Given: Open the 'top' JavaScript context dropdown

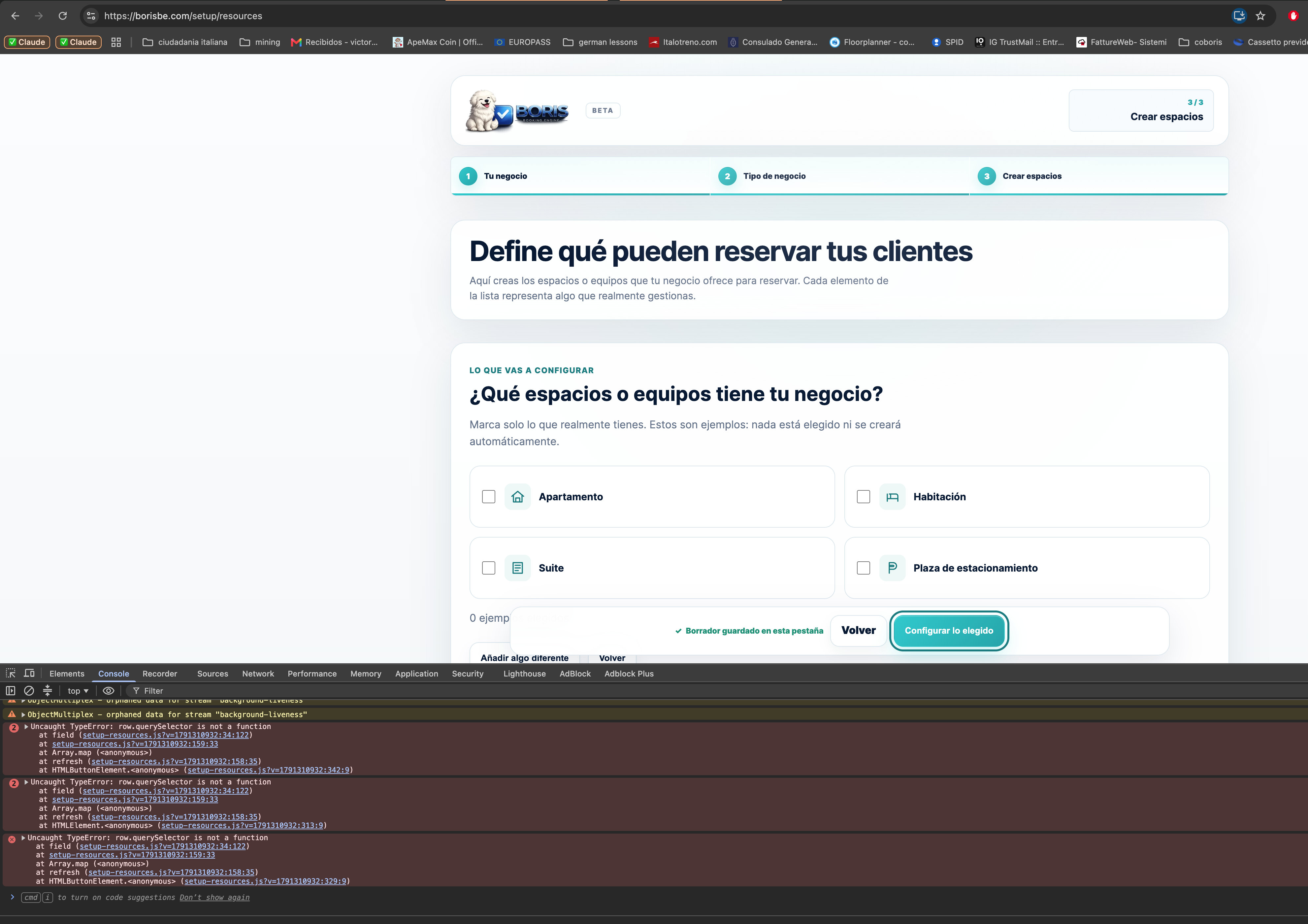Looking at the screenshot, I should pyautogui.click(x=78, y=690).
